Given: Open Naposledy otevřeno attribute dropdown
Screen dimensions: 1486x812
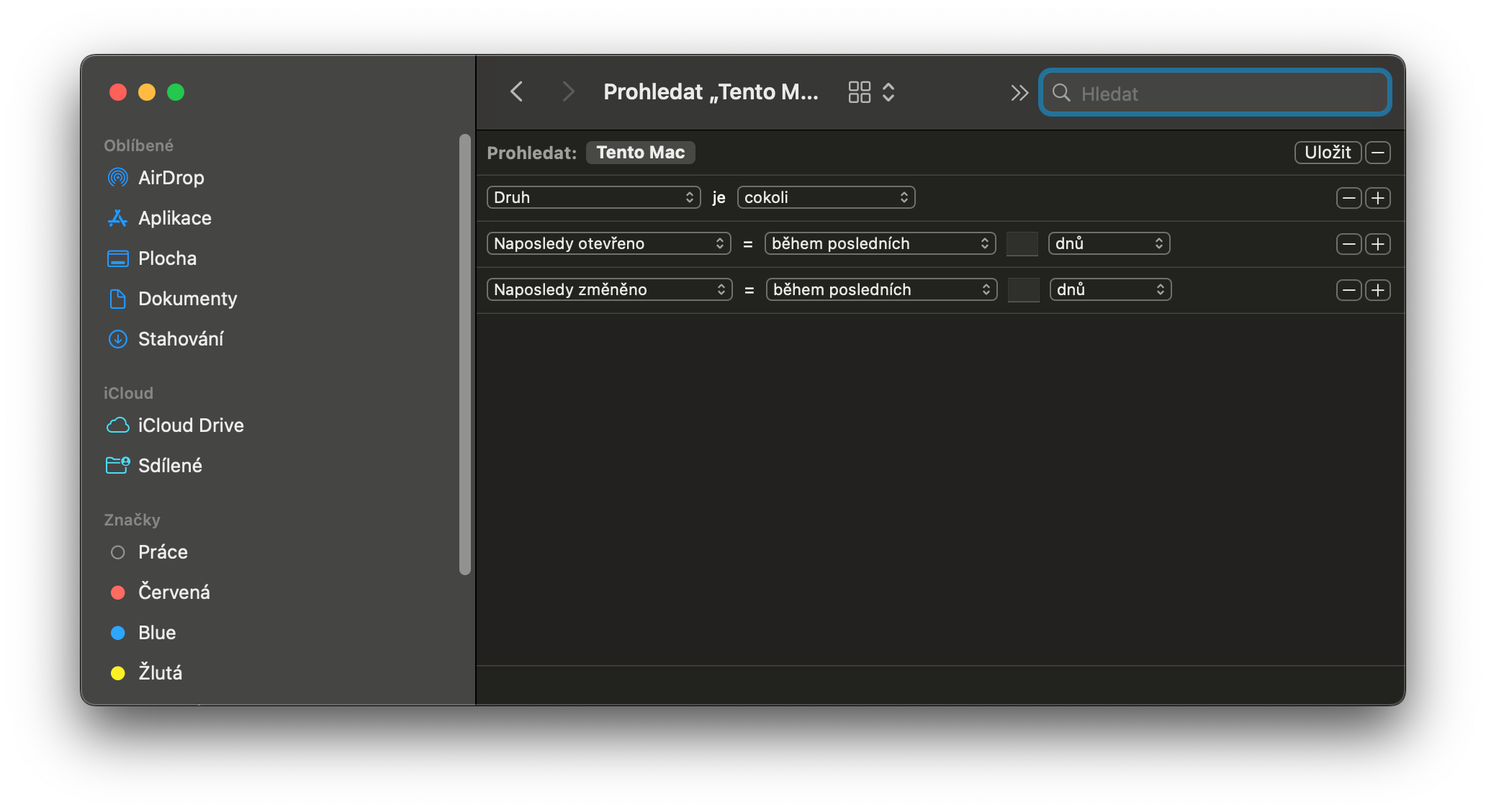Looking at the screenshot, I should tap(608, 243).
